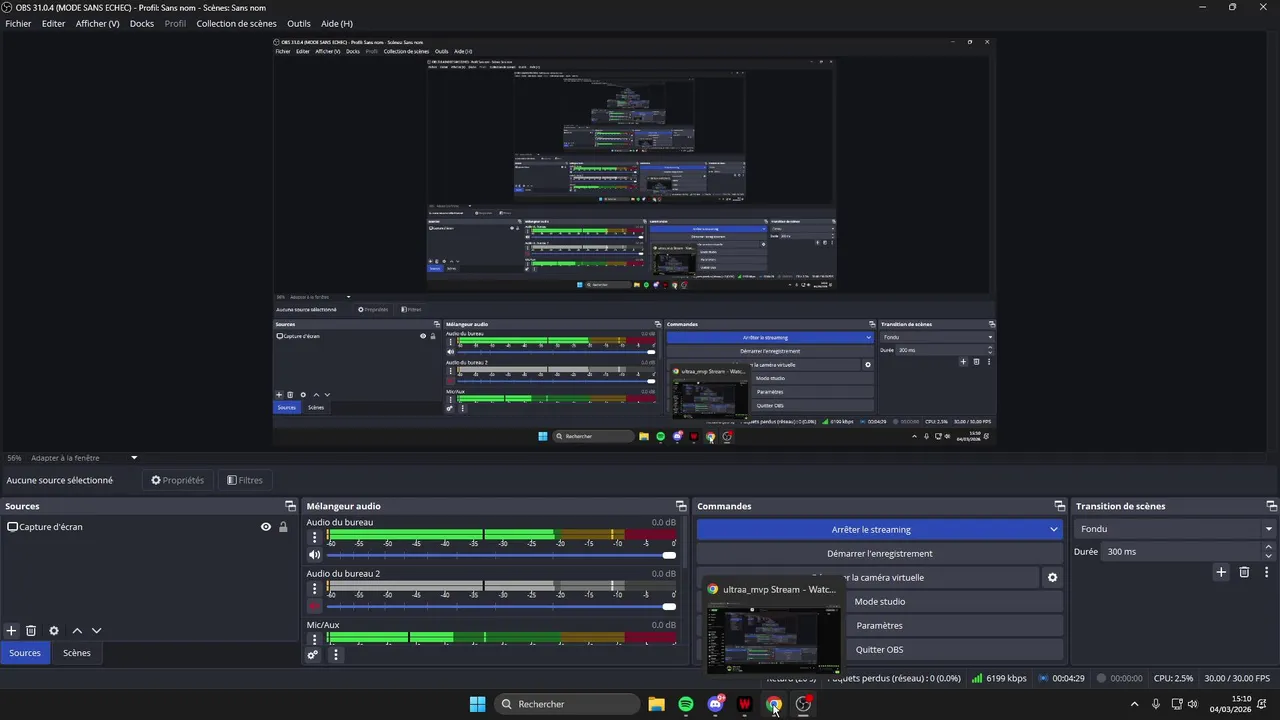Select the Capture d'écran source row
This screenshot has width=1280, height=720.
pyautogui.click(x=149, y=527)
